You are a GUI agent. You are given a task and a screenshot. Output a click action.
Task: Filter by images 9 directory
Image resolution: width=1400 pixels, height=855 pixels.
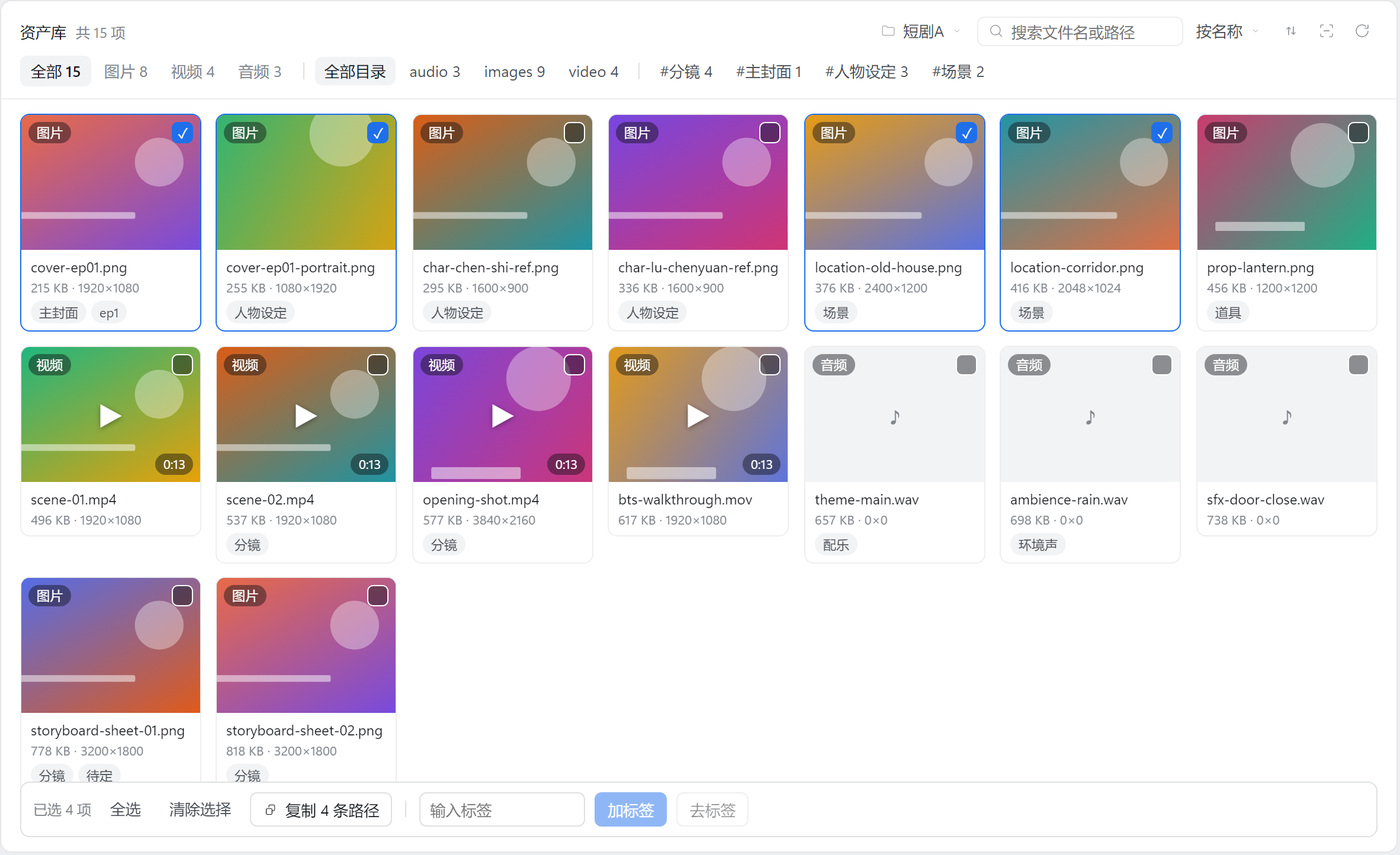click(x=514, y=72)
